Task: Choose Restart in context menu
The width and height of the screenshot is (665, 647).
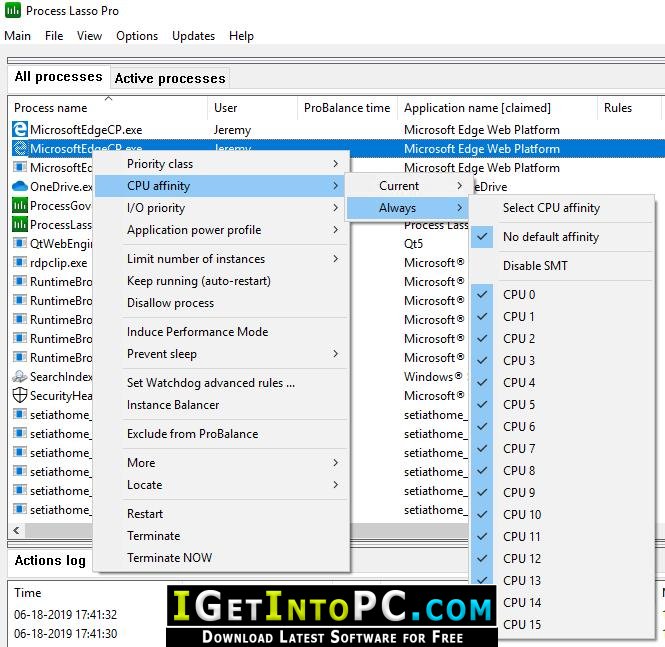Action: [x=221, y=514]
